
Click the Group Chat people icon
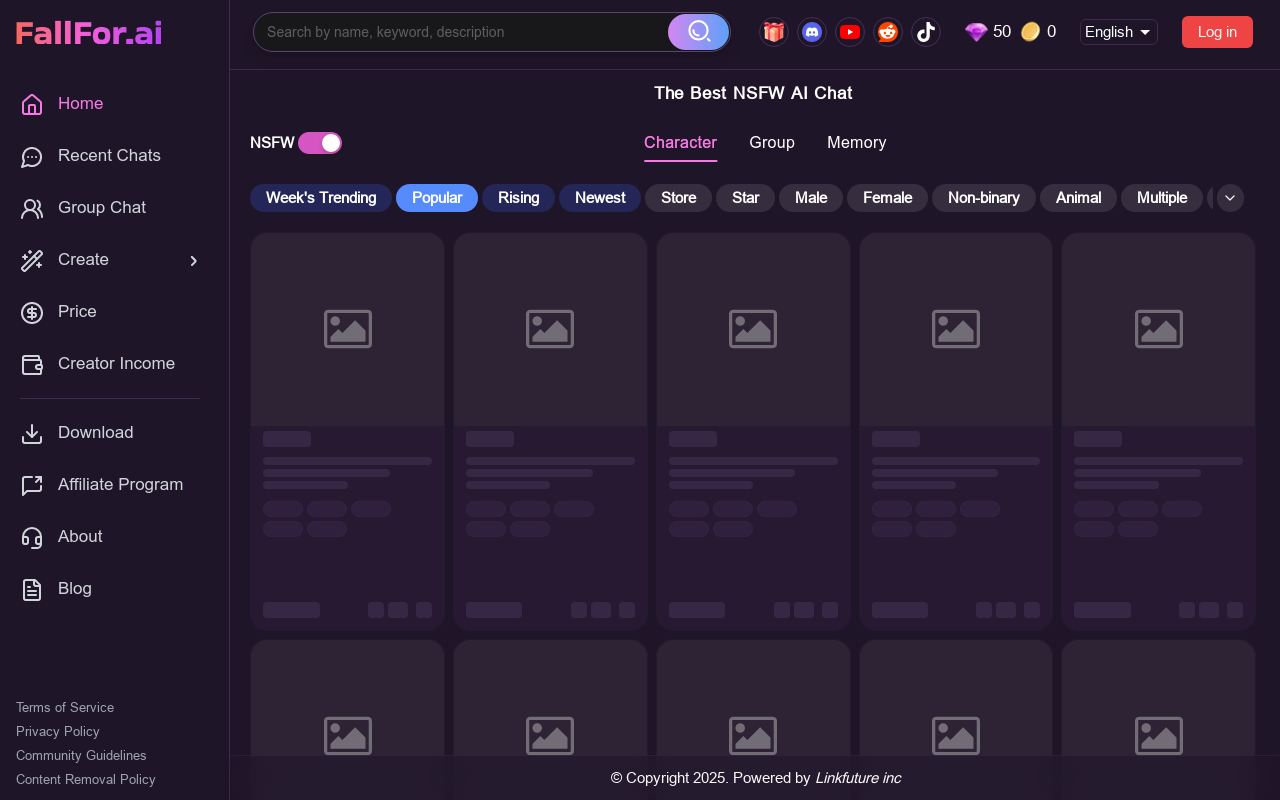(x=32, y=209)
